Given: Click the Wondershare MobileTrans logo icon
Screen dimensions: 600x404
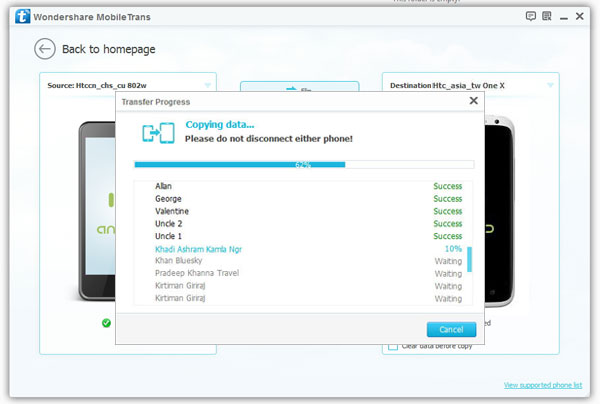Looking at the screenshot, I should coord(23,16).
